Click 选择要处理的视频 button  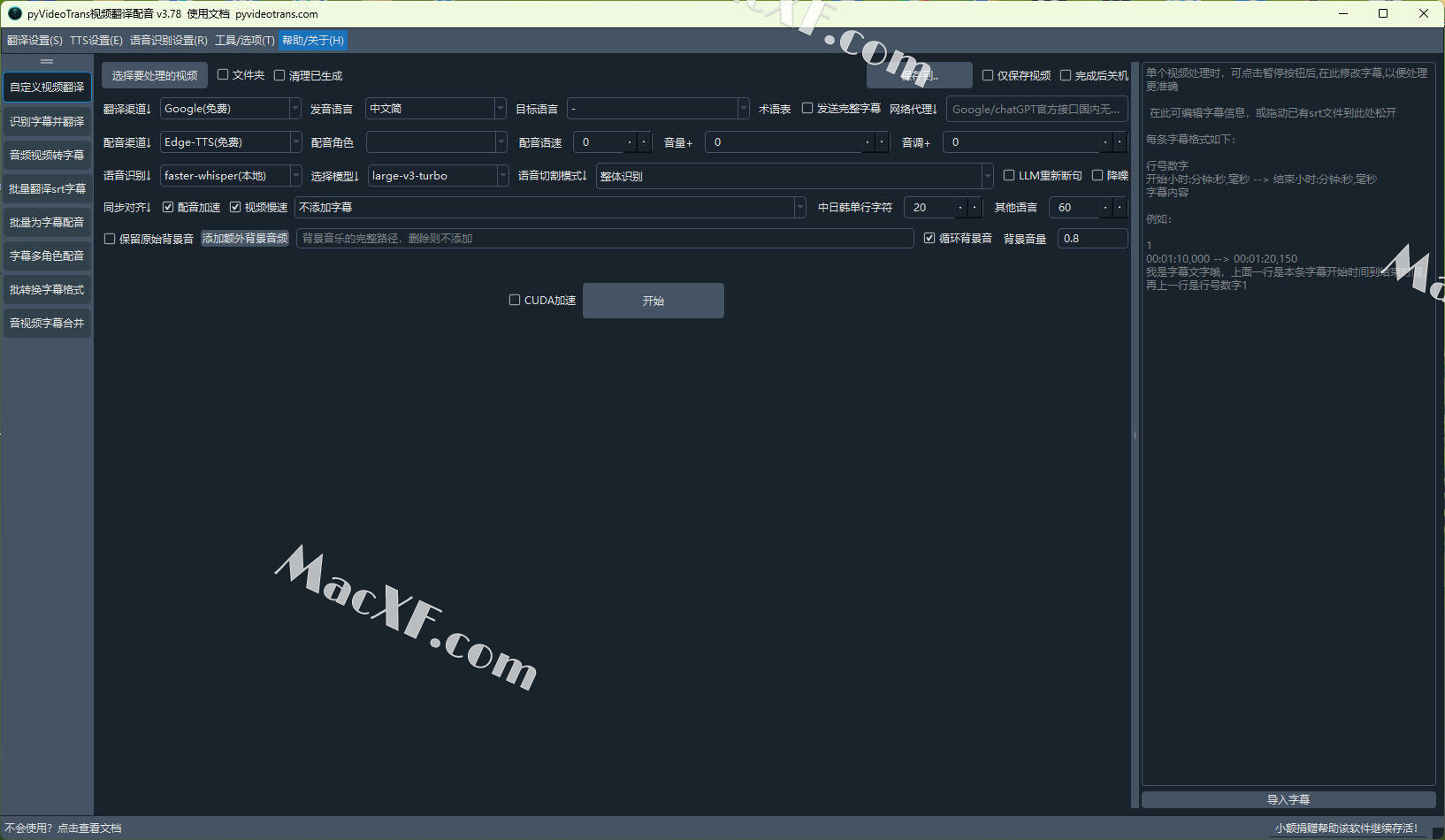(155, 76)
